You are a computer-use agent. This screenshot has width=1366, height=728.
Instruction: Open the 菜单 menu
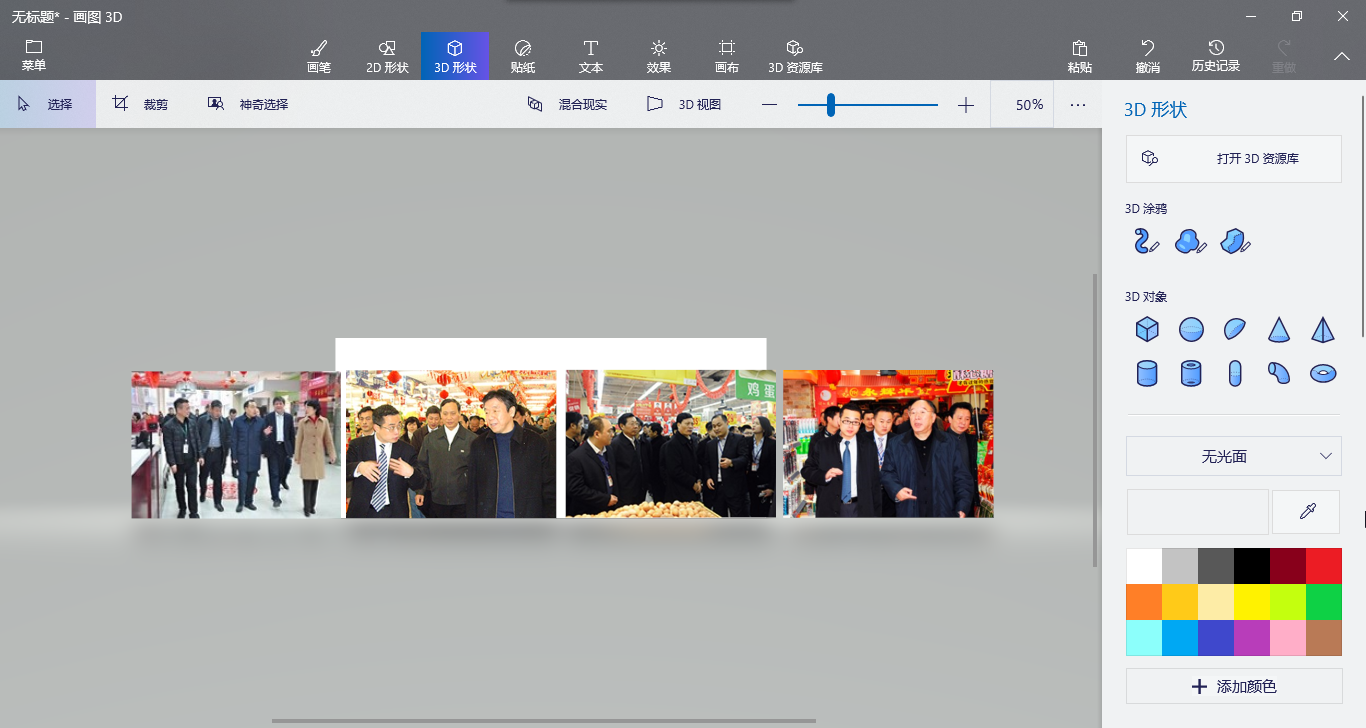(x=34, y=56)
